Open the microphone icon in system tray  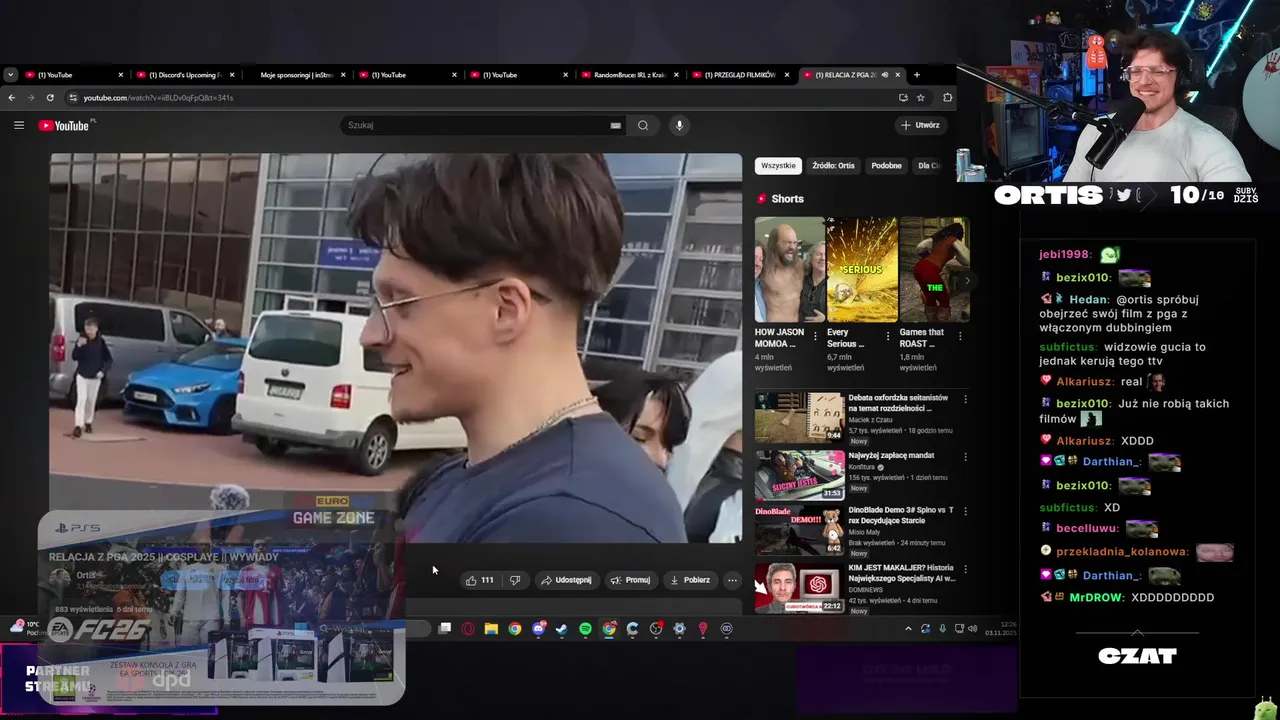coord(942,628)
